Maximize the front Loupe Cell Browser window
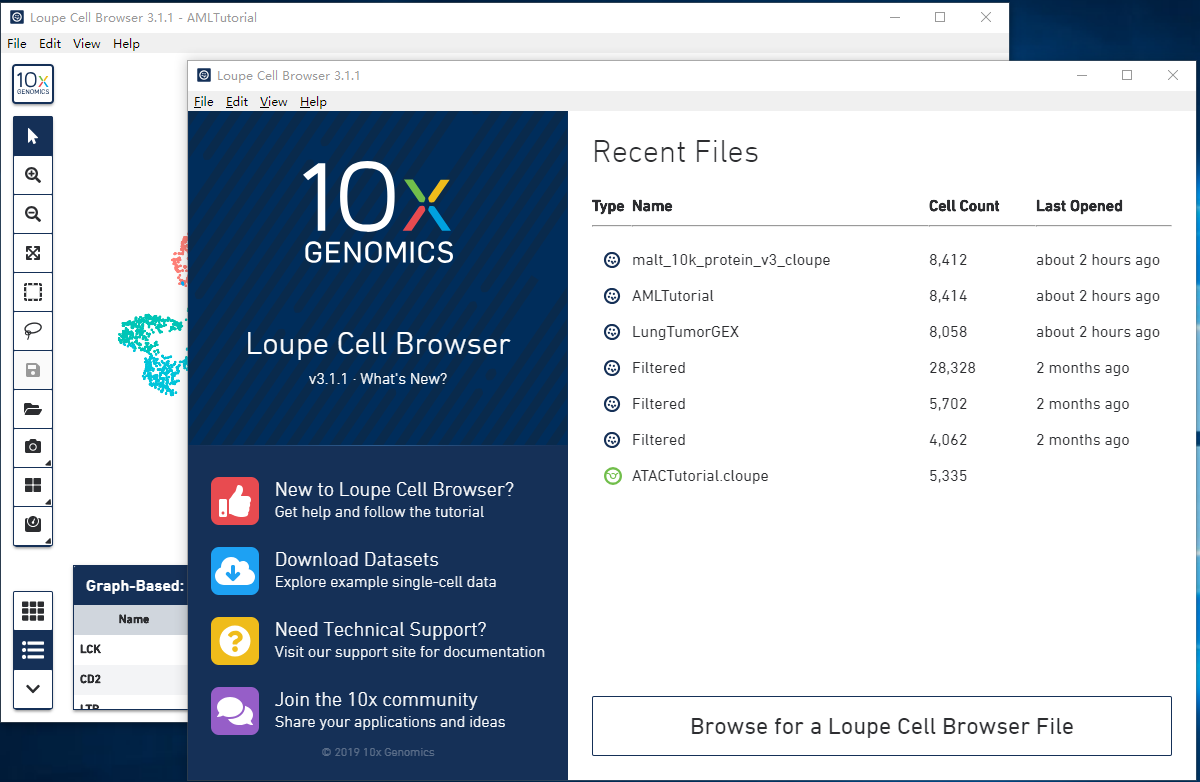1200x782 pixels. coord(1127,75)
